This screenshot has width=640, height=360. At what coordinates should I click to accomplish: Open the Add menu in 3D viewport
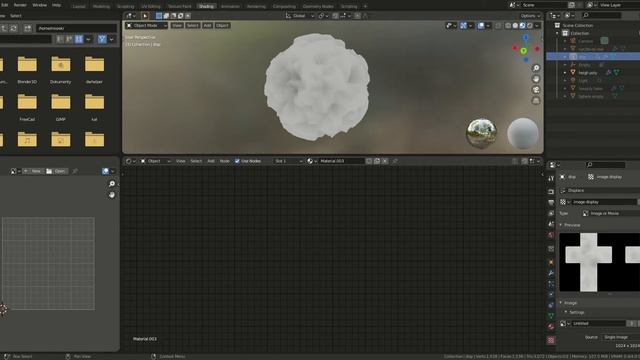[x=207, y=25]
